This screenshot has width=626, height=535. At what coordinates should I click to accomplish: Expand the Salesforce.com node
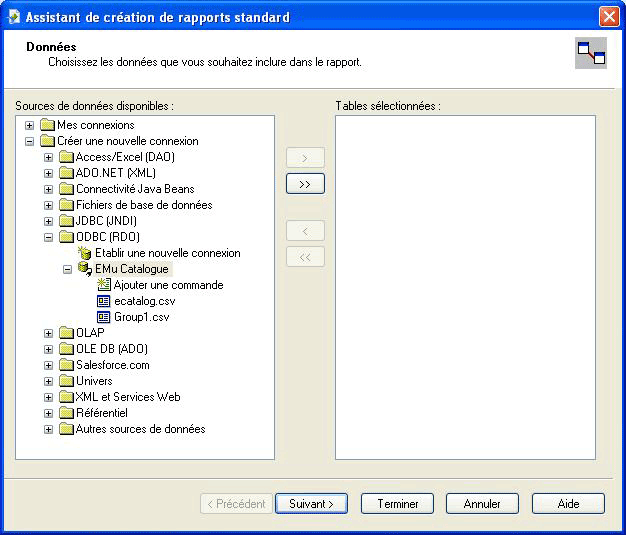pyautogui.click(x=48, y=365)
